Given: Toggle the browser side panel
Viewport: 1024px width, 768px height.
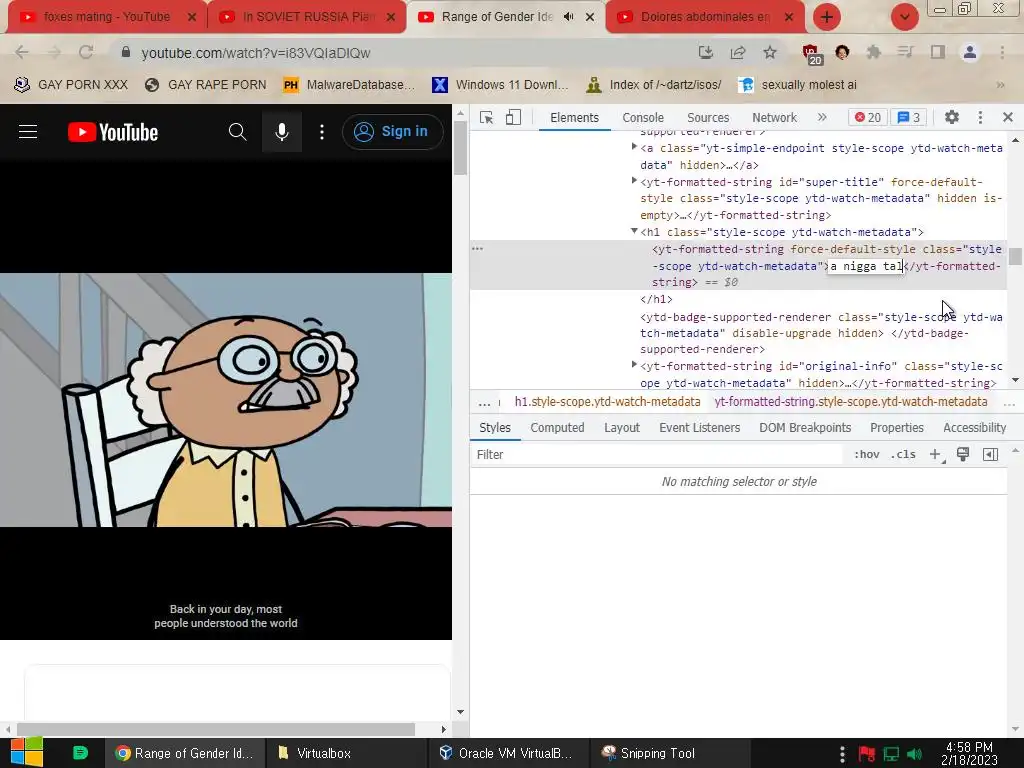Looking at the screenshot, I should 938,52.
